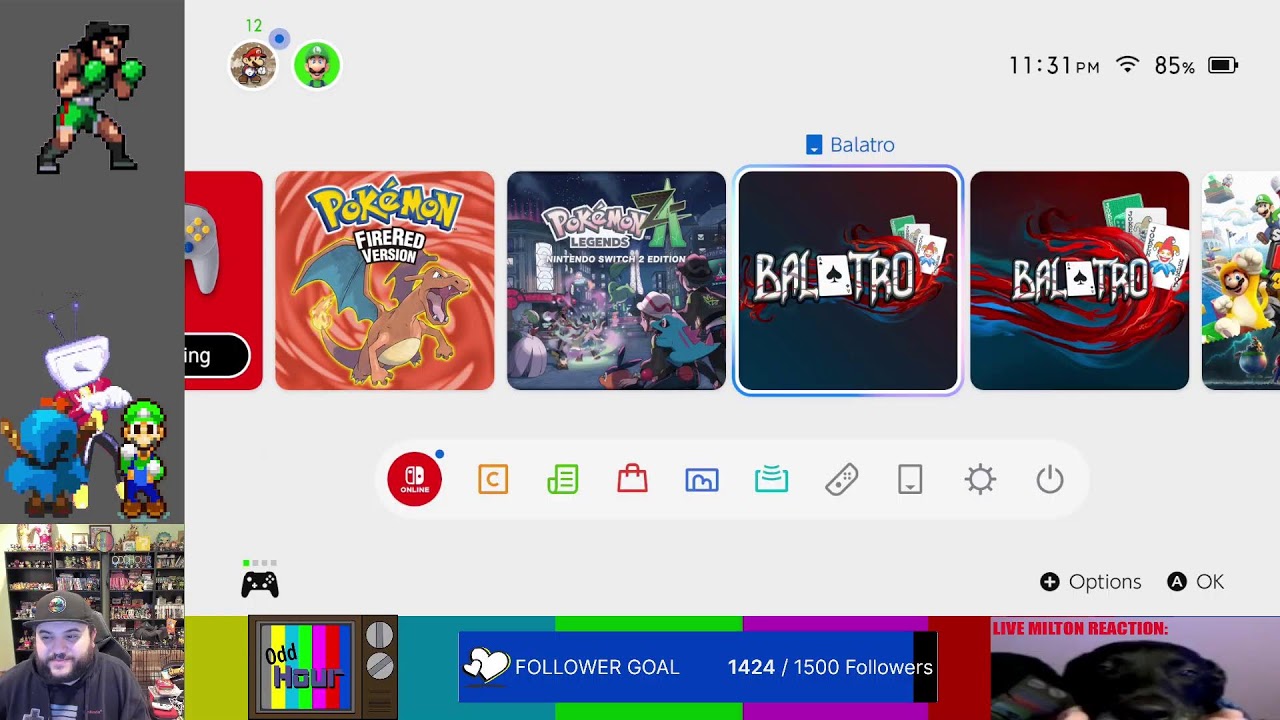The width and height of the screenshot is (1280, 720).
Task: Open the Album icon
Action: (702, 480)
